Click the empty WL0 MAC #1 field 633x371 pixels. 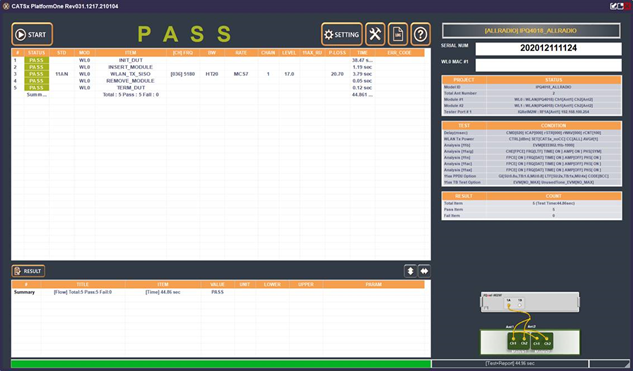[548, 65]
